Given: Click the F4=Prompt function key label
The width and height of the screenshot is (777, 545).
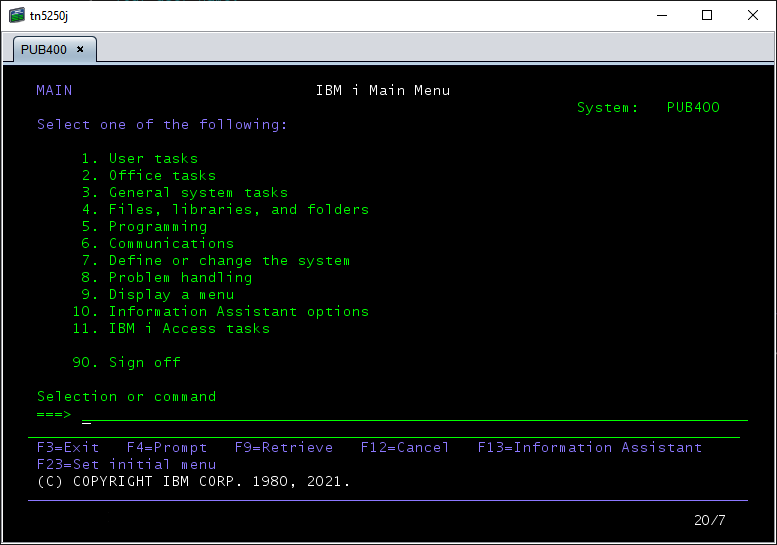Looking at the screenshot, I should (x=167, y=447).
